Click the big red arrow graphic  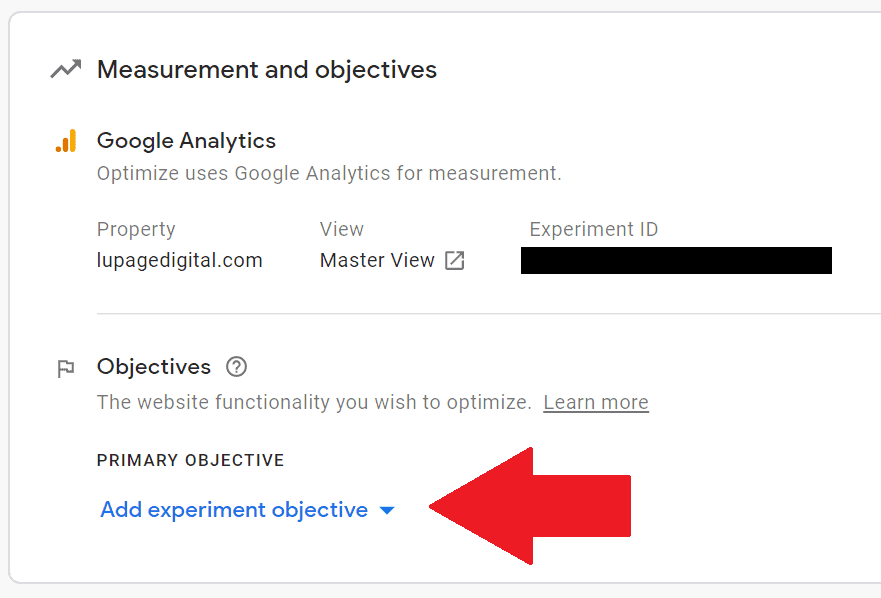point(530,506)
